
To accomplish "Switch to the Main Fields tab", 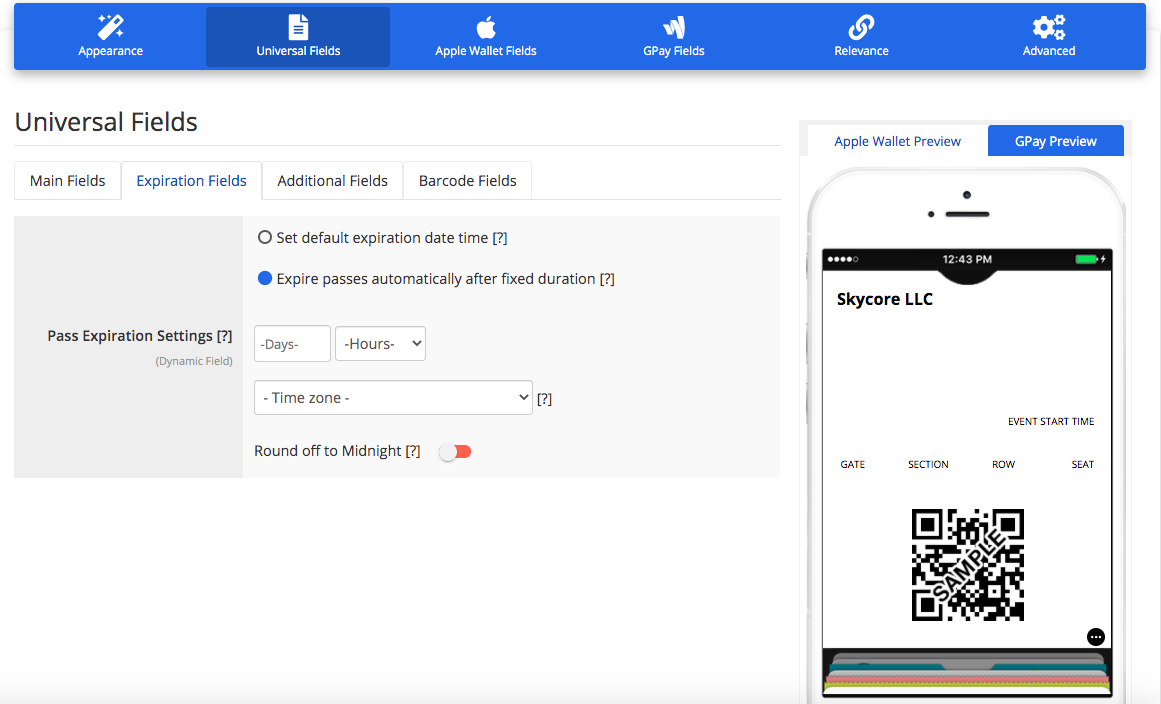I will 68,181.
